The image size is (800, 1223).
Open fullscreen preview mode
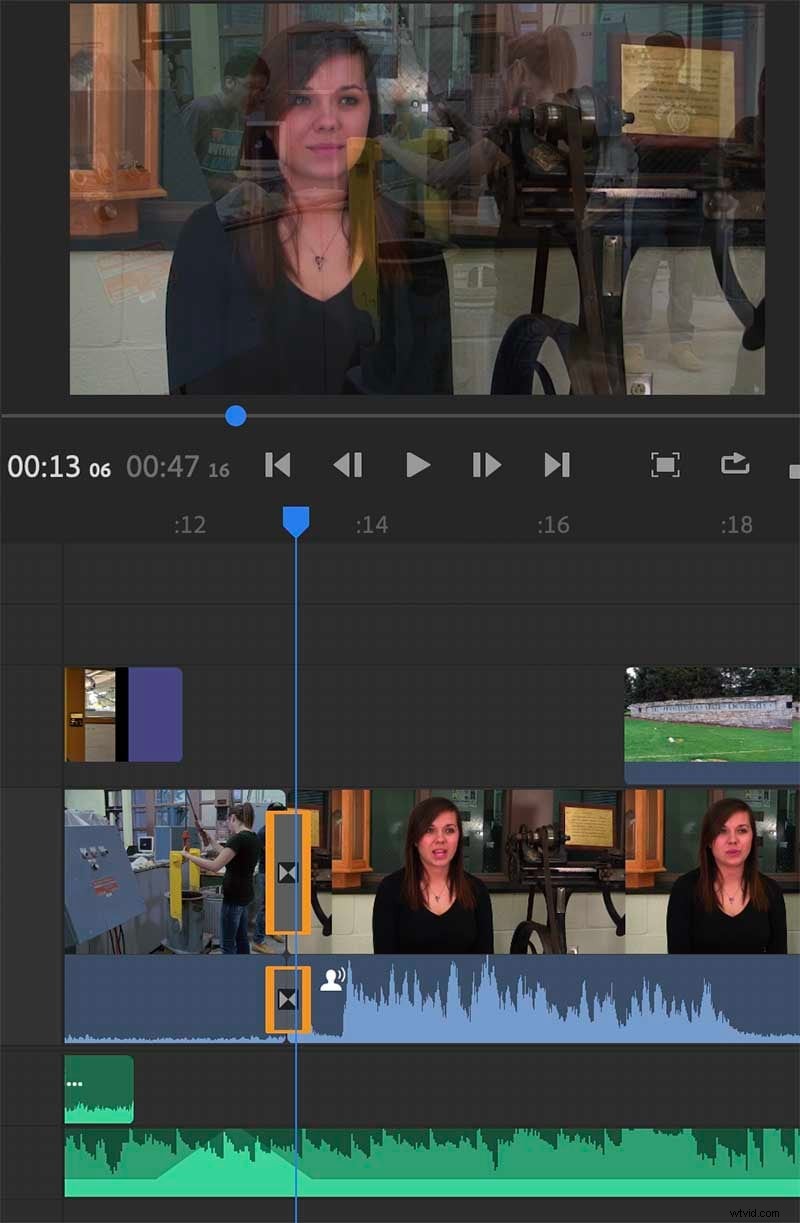click(x=665, y=465)
